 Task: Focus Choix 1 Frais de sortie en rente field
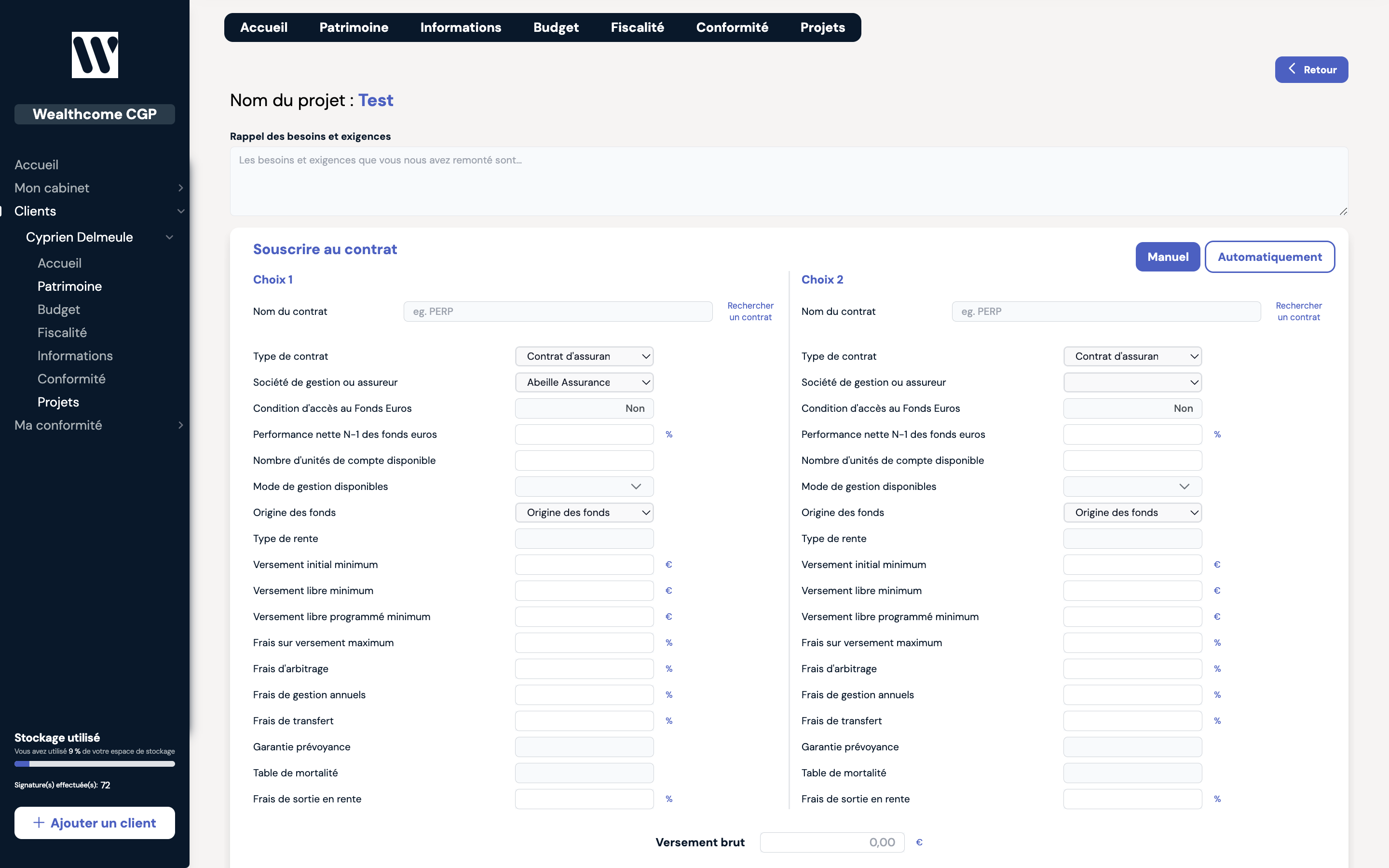tap(585, 799)
